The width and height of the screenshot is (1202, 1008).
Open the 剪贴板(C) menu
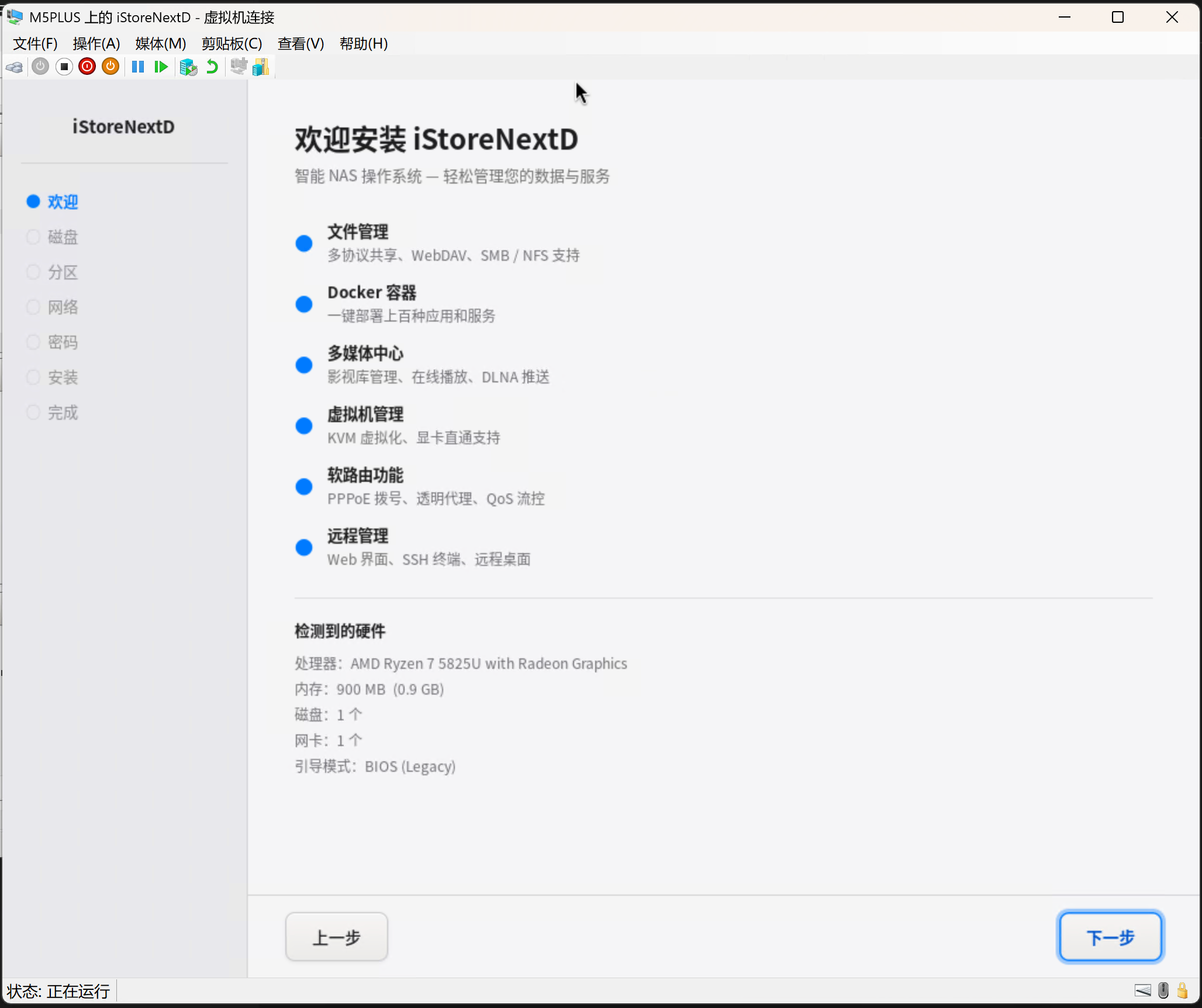point(232,44)
